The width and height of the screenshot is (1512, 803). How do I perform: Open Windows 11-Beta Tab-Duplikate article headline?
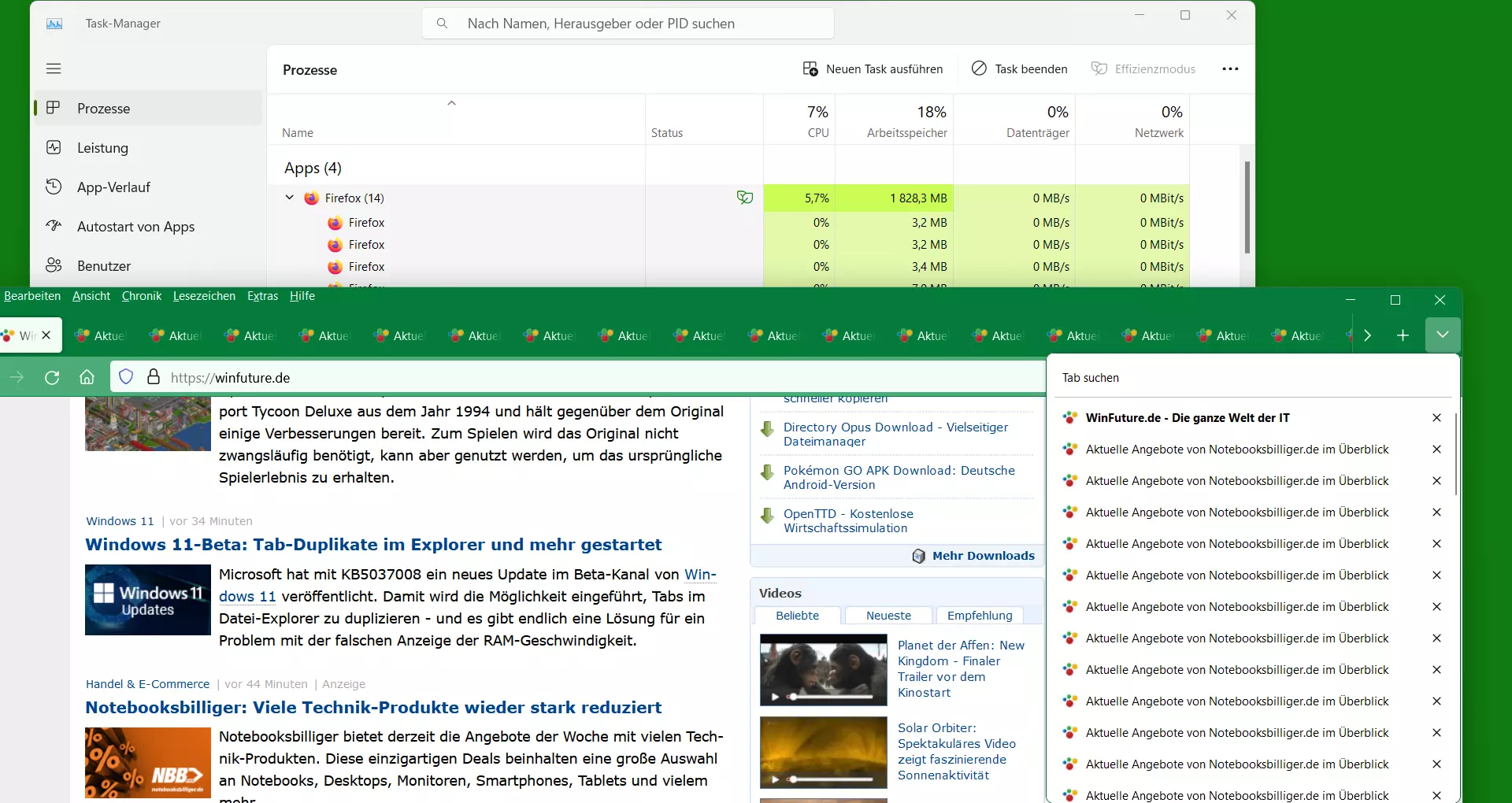[x=373, y=545]
